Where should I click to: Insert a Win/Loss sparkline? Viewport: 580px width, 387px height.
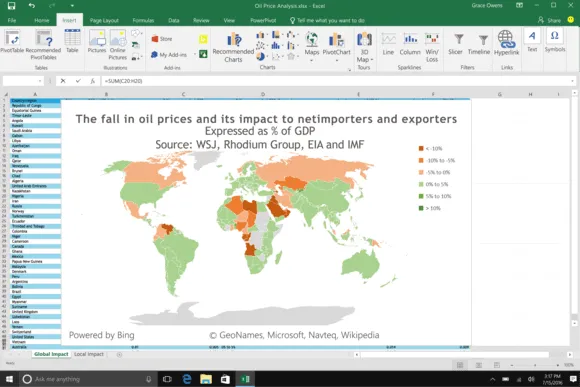pyautogui.click(x=432, y=47)
